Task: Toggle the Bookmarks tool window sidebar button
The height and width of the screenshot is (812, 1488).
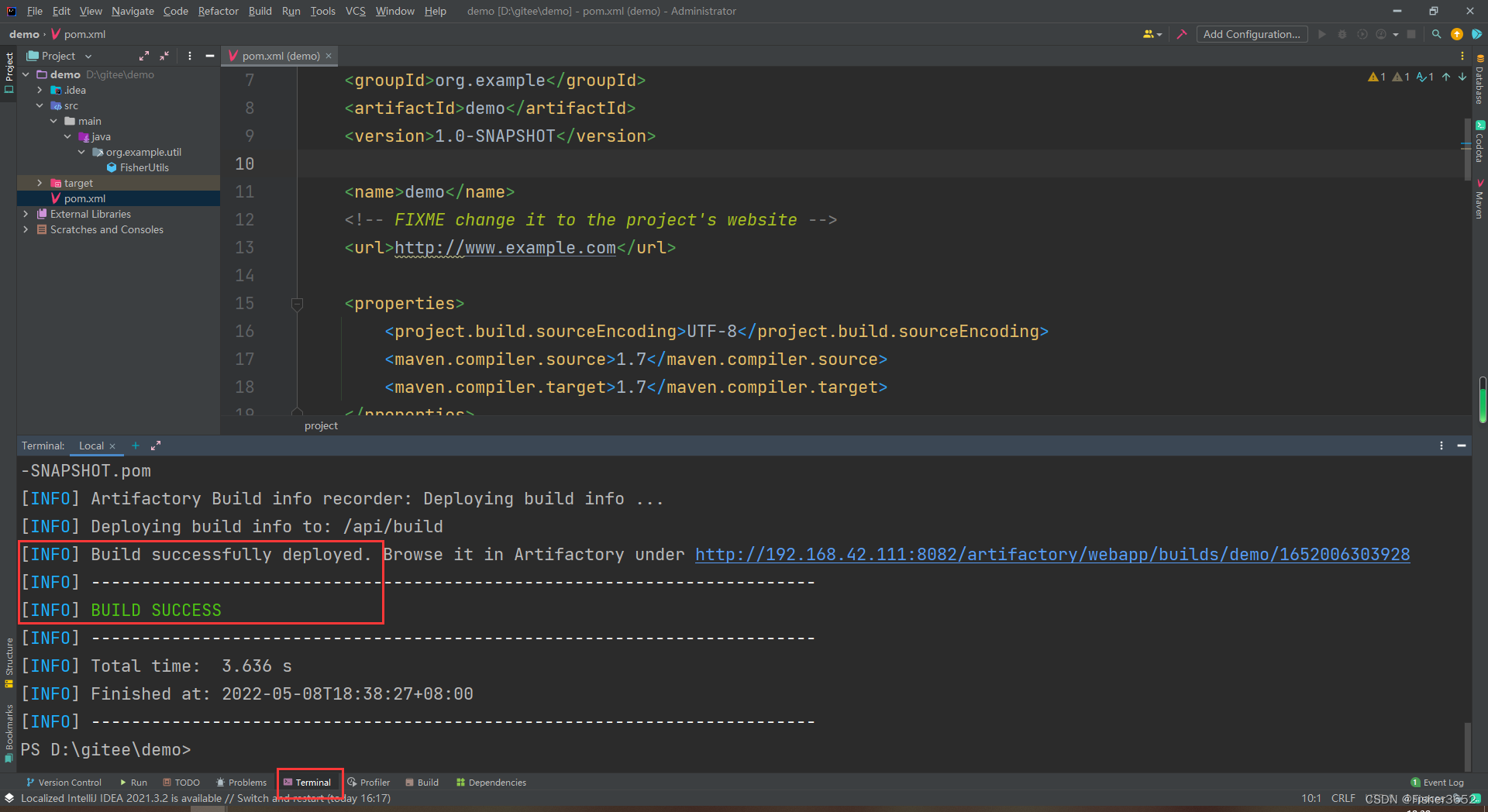Action: point(9,733)
